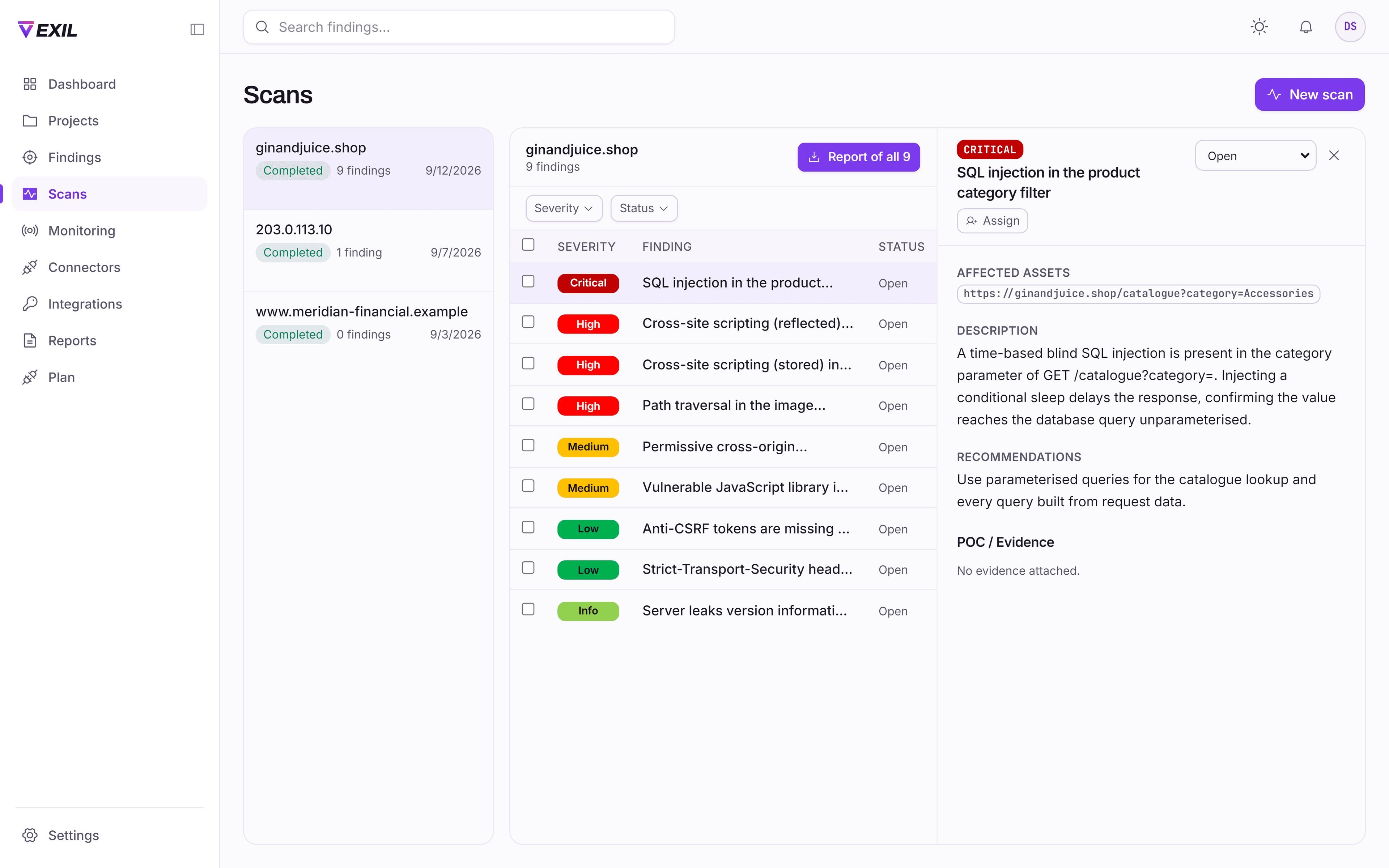The width and height of the screenshot is (1389, 868).
Task: Open notifications bell
Action: 1306,27
